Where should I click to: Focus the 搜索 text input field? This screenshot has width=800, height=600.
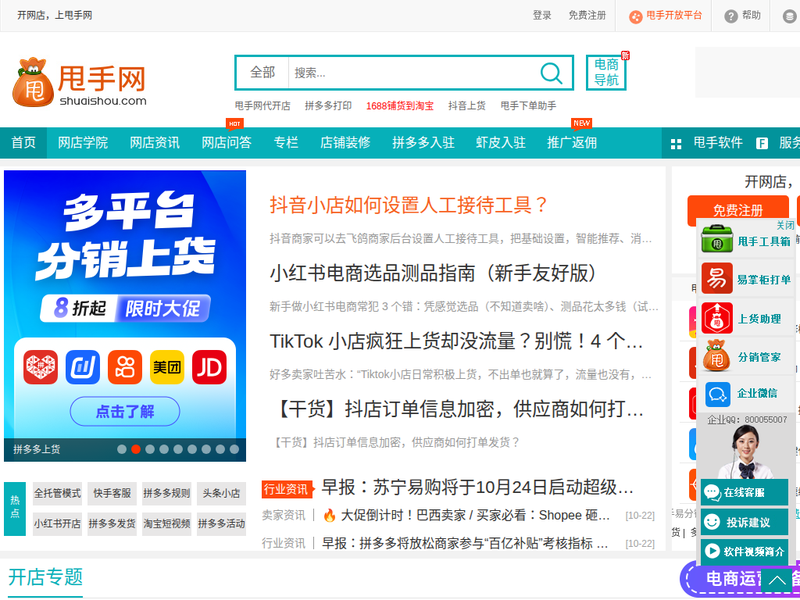[x=410, y=73]
